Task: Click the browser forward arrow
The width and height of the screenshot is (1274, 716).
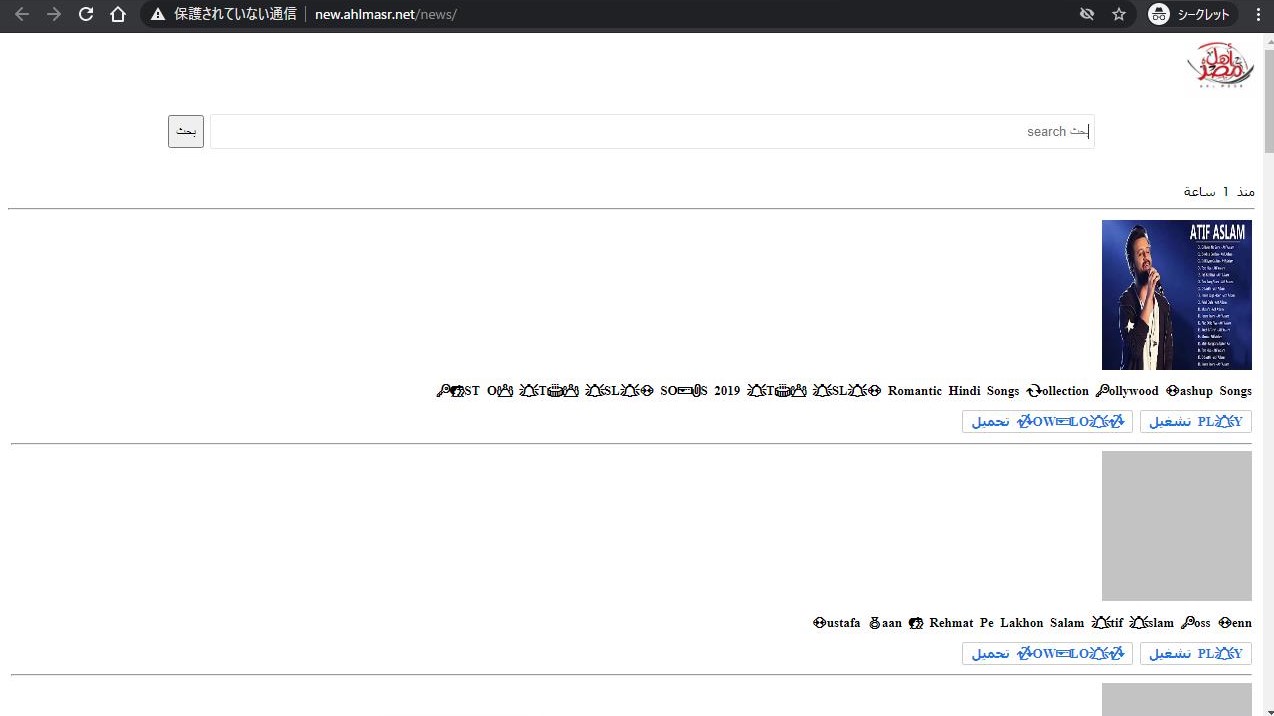Action: (54, 14)
